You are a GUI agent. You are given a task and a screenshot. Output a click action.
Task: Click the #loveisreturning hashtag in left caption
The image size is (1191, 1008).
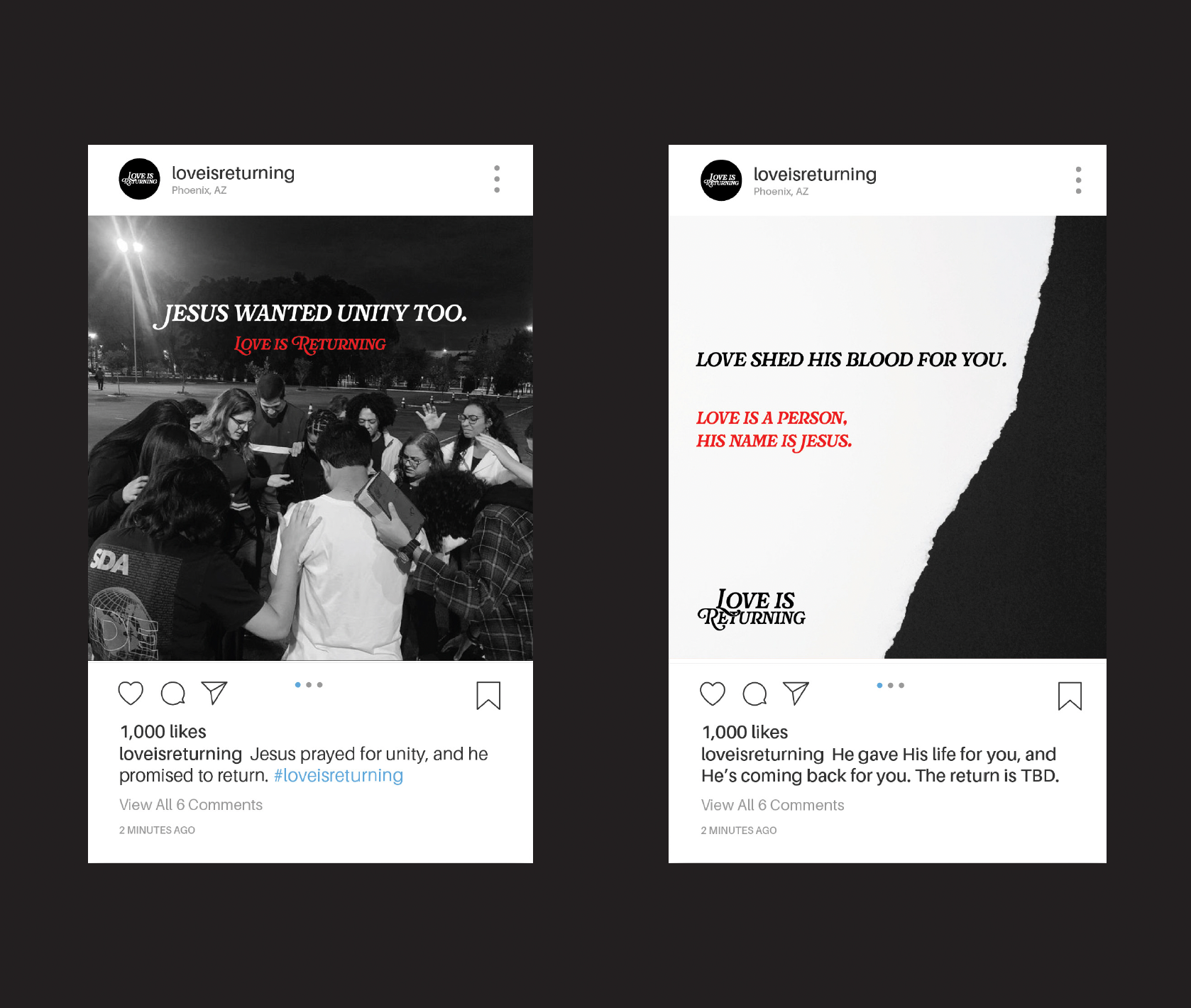339,775
